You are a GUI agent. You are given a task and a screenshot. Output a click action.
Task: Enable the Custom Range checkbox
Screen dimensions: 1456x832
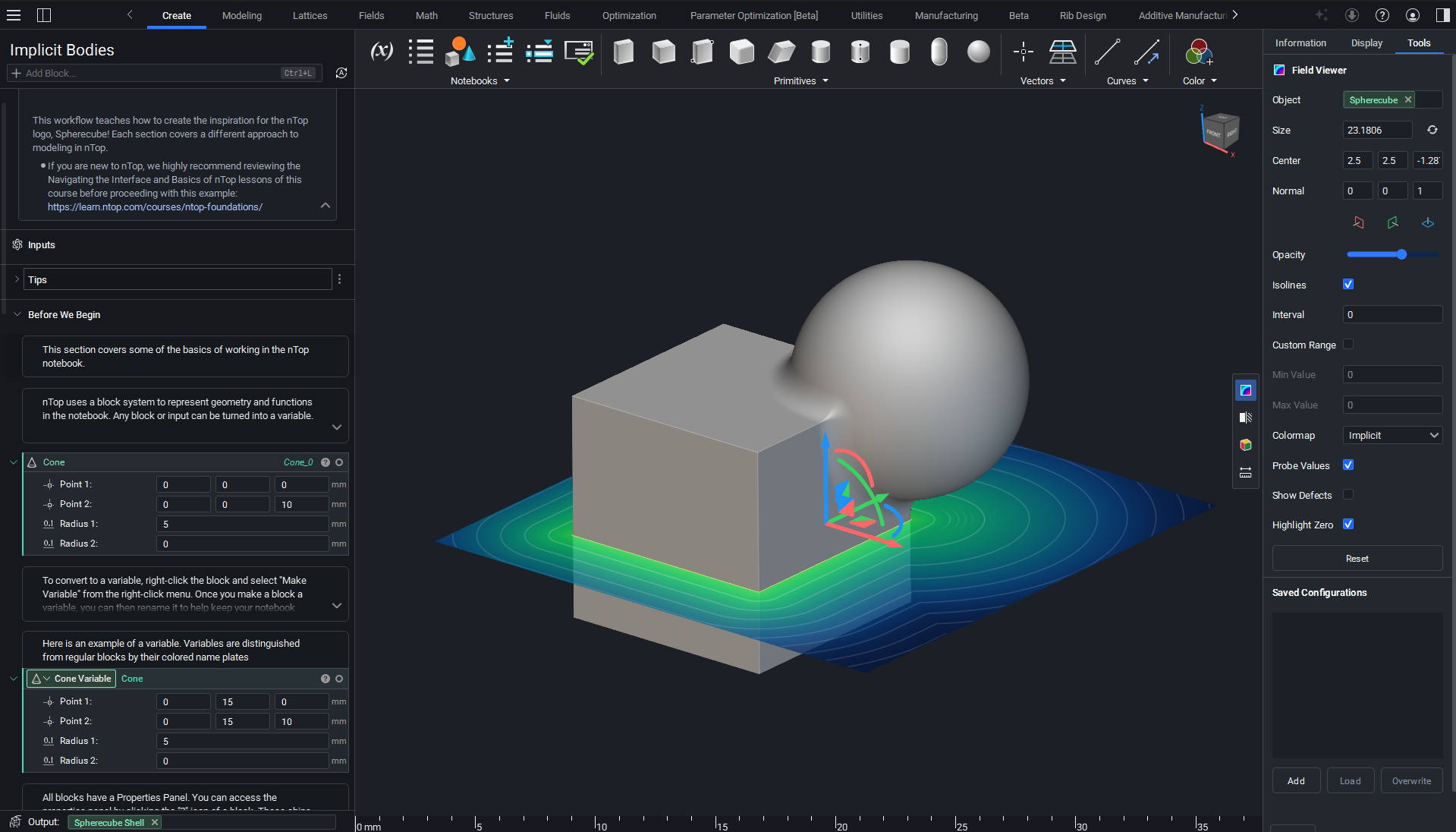click(x=1348, y=344)
